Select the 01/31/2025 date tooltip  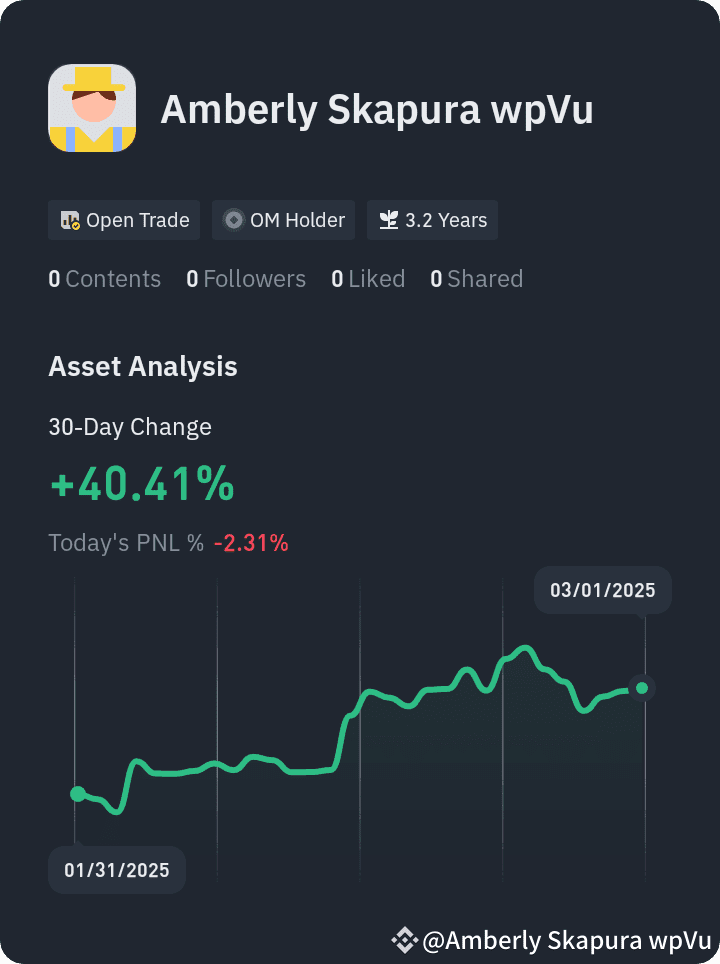point(117,870)
